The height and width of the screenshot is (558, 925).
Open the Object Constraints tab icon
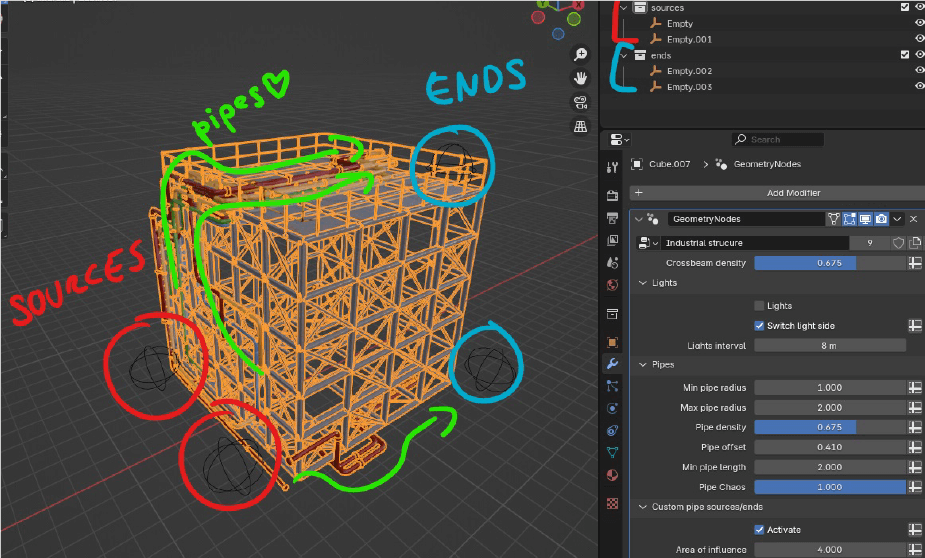click(x=612, y=431)
